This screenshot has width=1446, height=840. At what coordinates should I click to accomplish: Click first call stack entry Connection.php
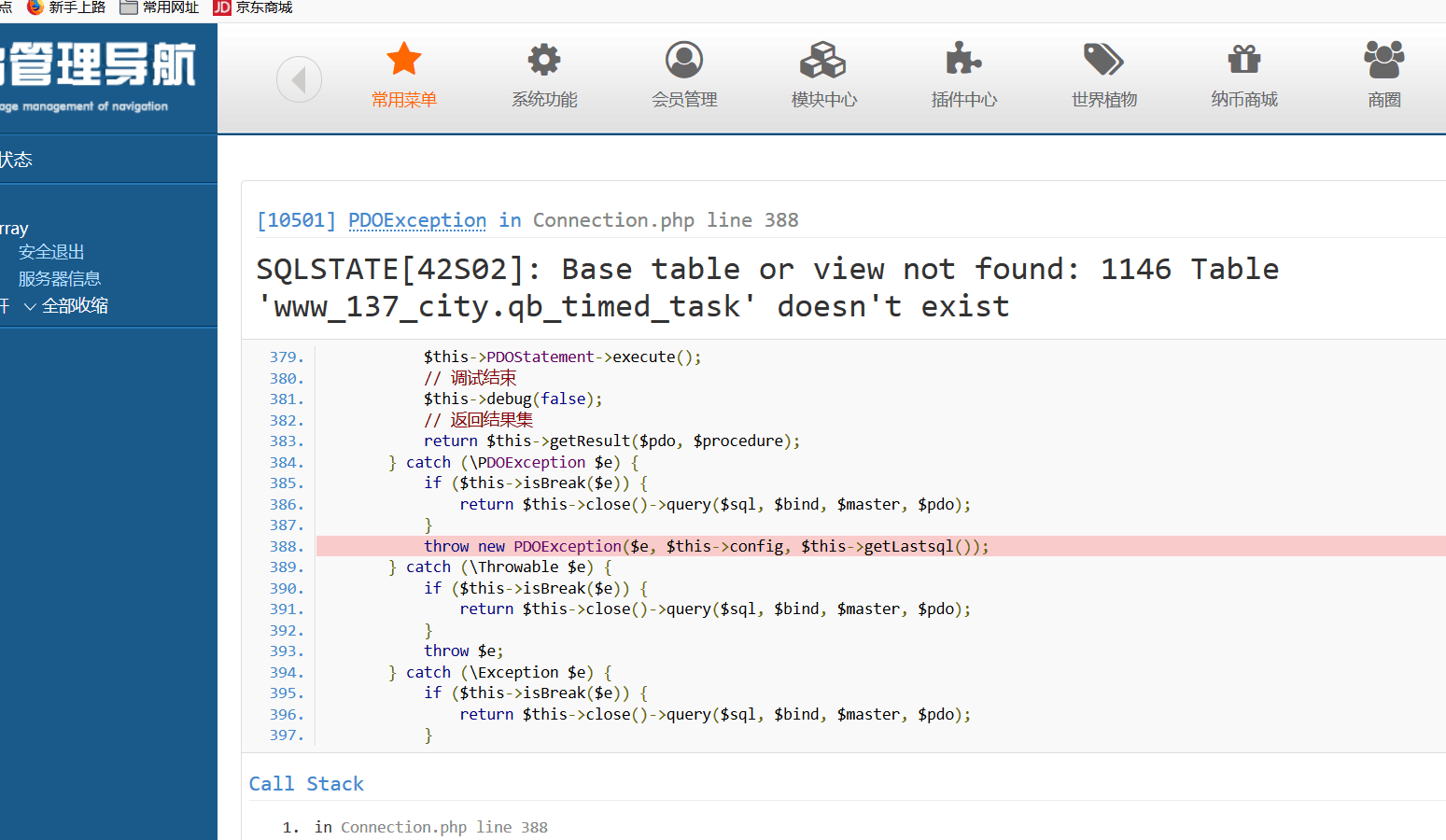(x=403, y=827)
